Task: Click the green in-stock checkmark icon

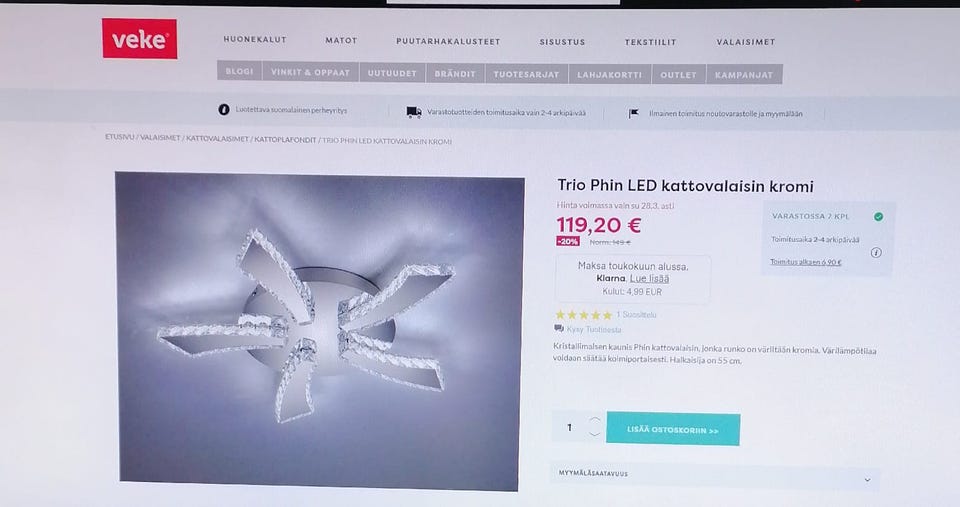Action: 879,217
